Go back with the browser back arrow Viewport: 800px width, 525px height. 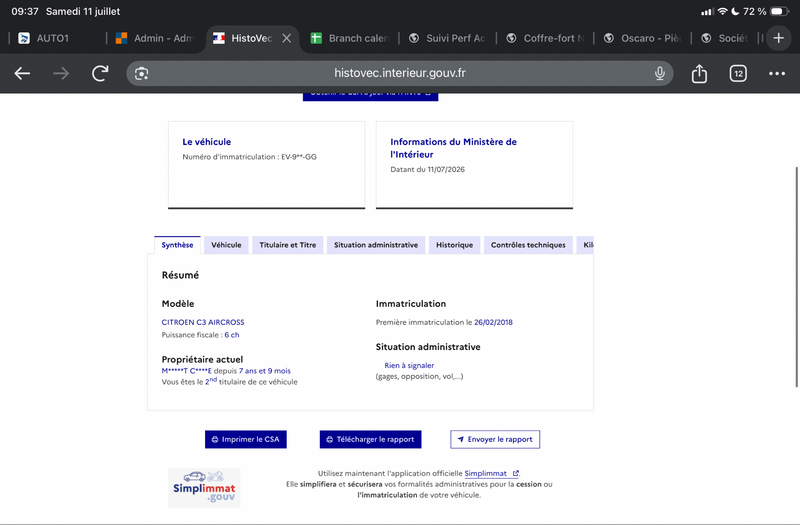pos(22,73)
